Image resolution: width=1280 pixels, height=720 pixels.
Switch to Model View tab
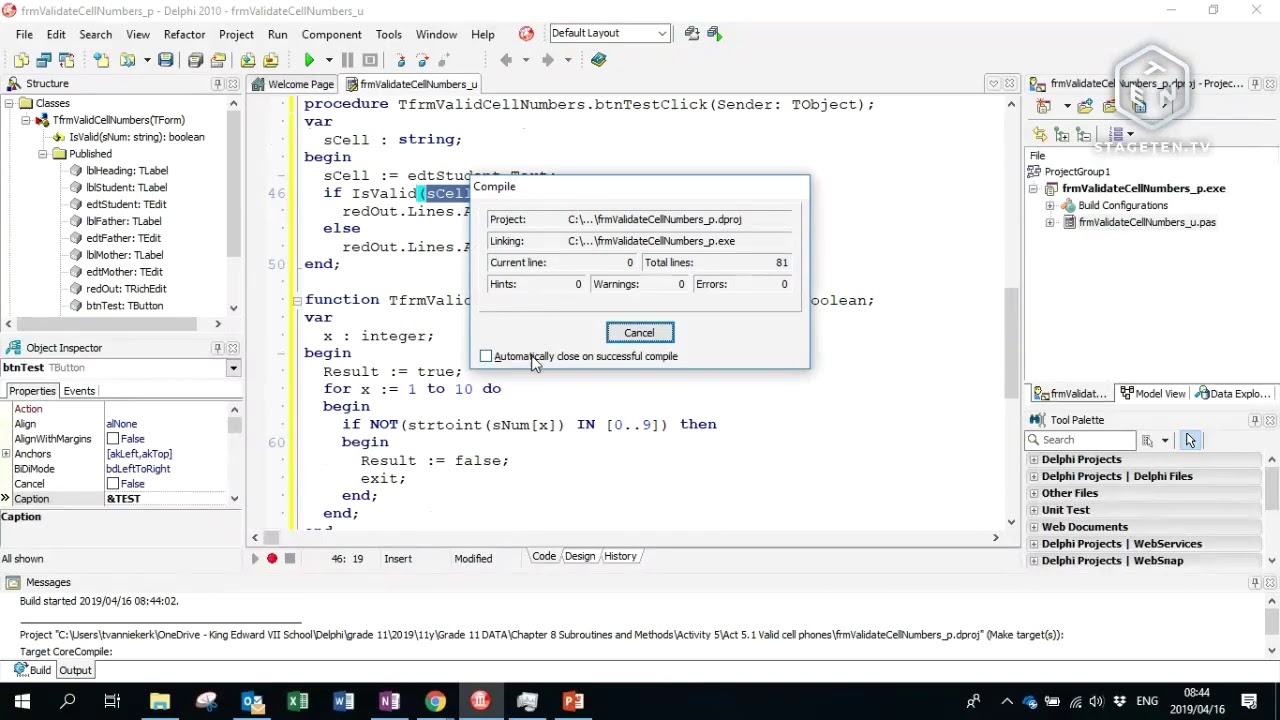pos(1154,394)
